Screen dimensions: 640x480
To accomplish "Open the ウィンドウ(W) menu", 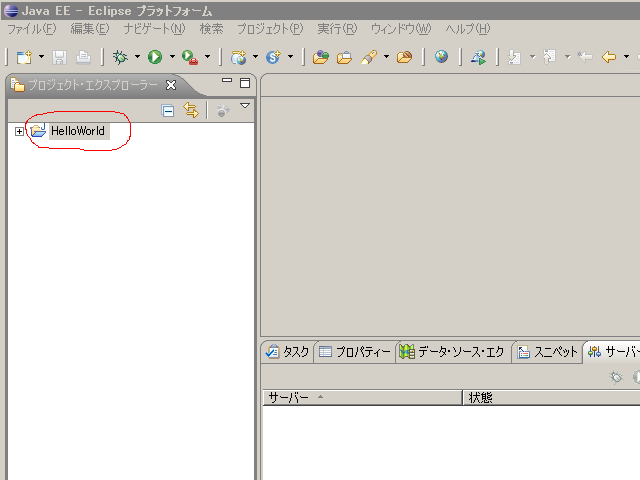I will (x=401, y=29).
